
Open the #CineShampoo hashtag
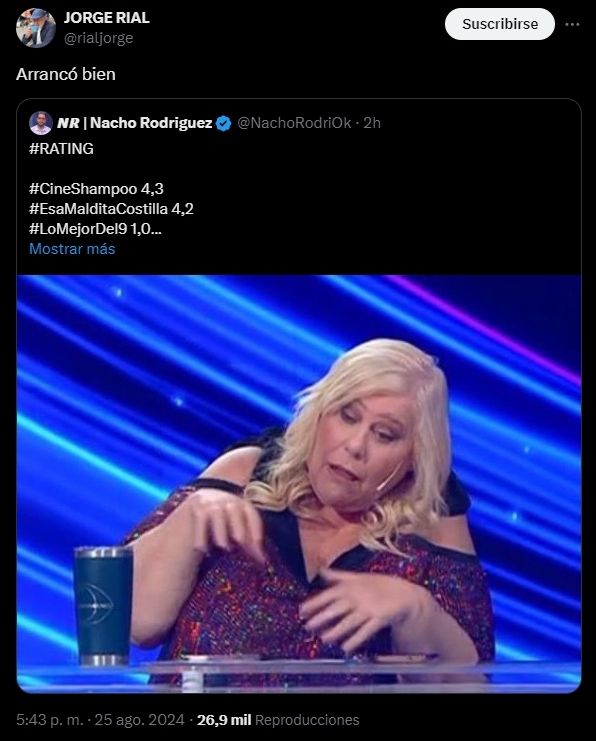[x=83, y=189]
